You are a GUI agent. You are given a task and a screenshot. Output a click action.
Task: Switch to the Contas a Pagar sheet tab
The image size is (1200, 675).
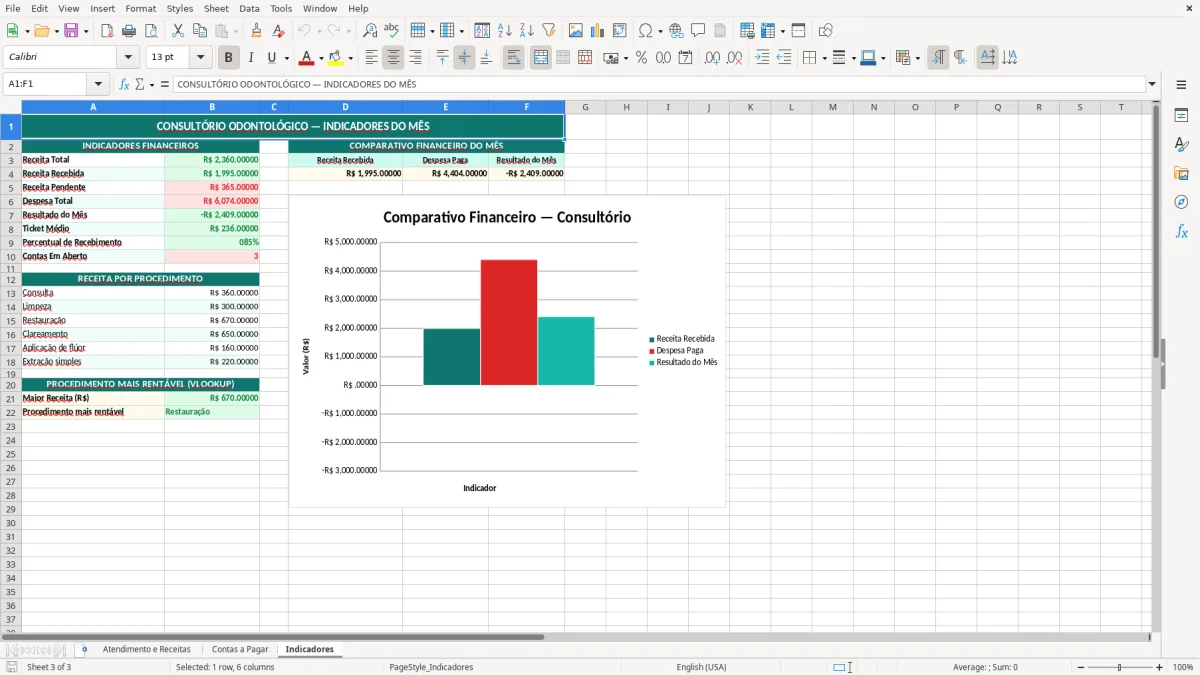pyautogui.click(x=240, y=650)
